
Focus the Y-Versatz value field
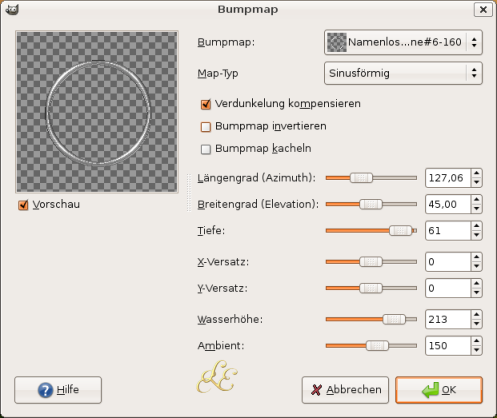(x=448, y=288)
